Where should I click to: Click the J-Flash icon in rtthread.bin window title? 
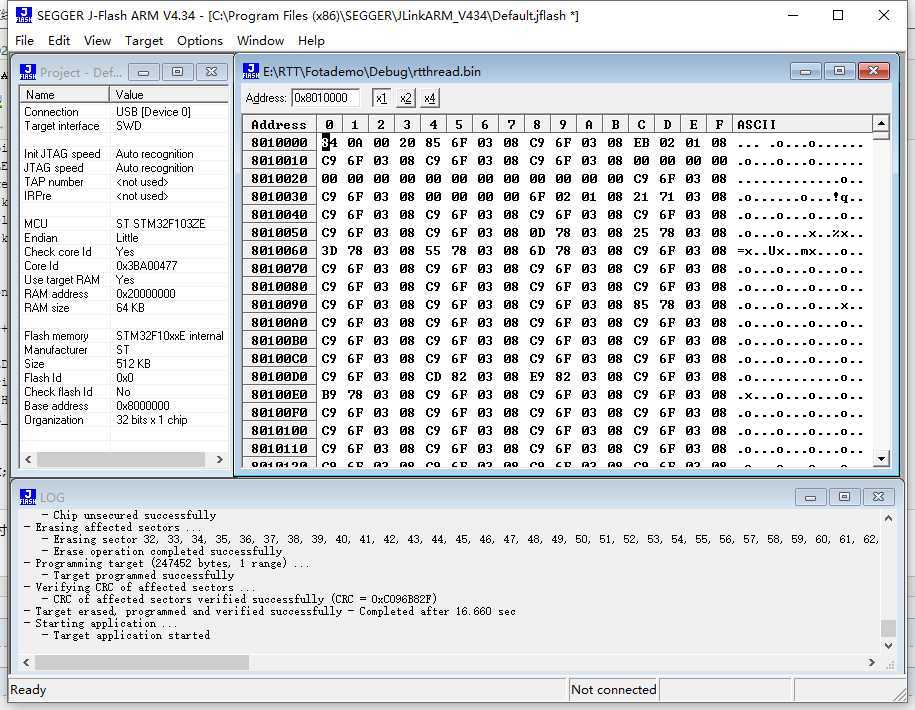[251, 71]
